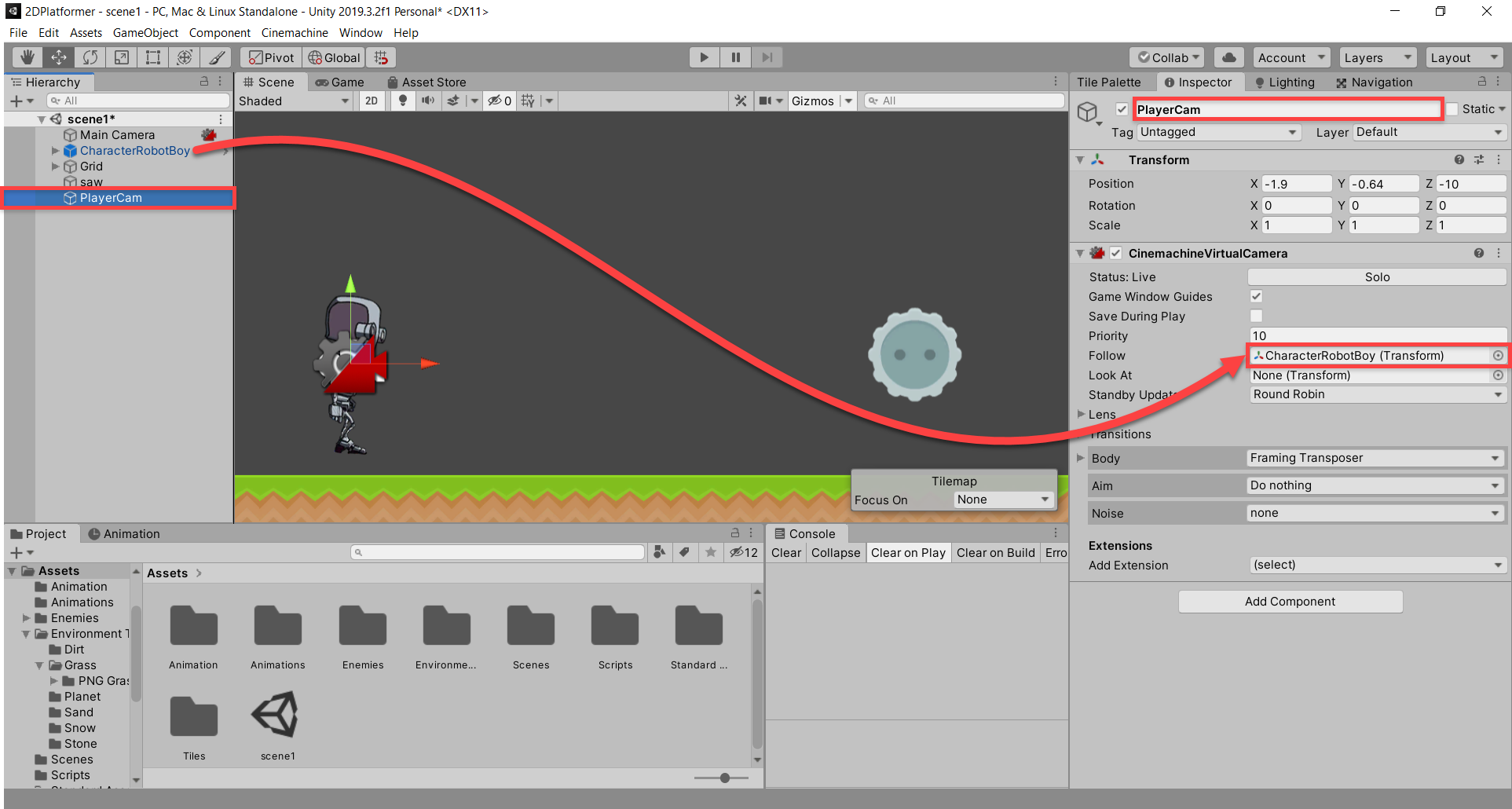Toggle PlayerCam active checkbox
Screen dimensions: 1512x809
(x=1122, y=109)
